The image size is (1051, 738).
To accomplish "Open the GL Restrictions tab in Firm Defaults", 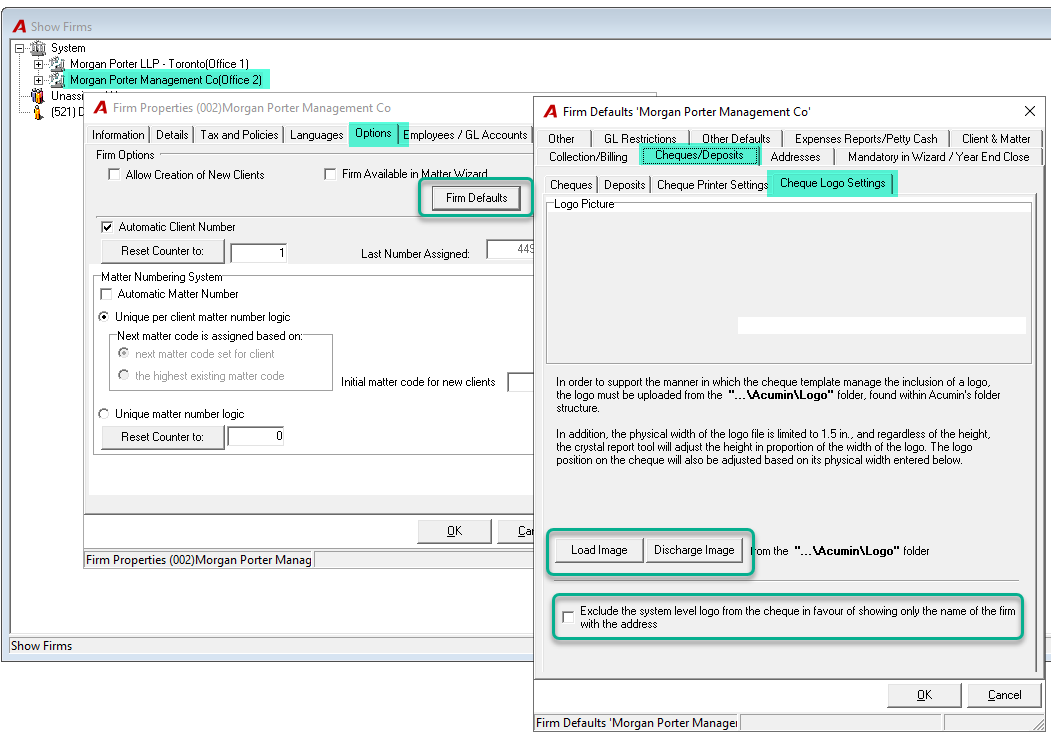I will 640,139.
